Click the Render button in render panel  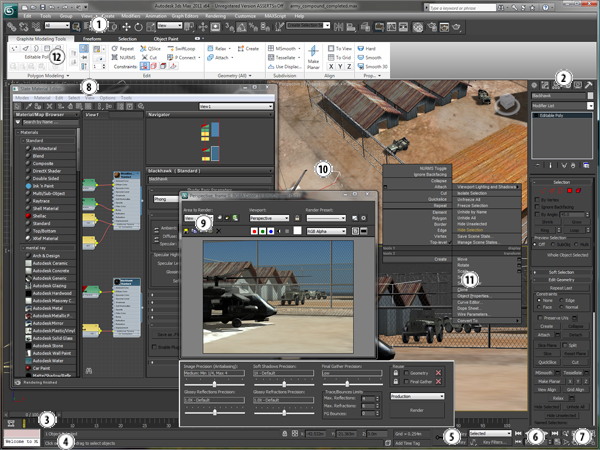pos(416,410)
